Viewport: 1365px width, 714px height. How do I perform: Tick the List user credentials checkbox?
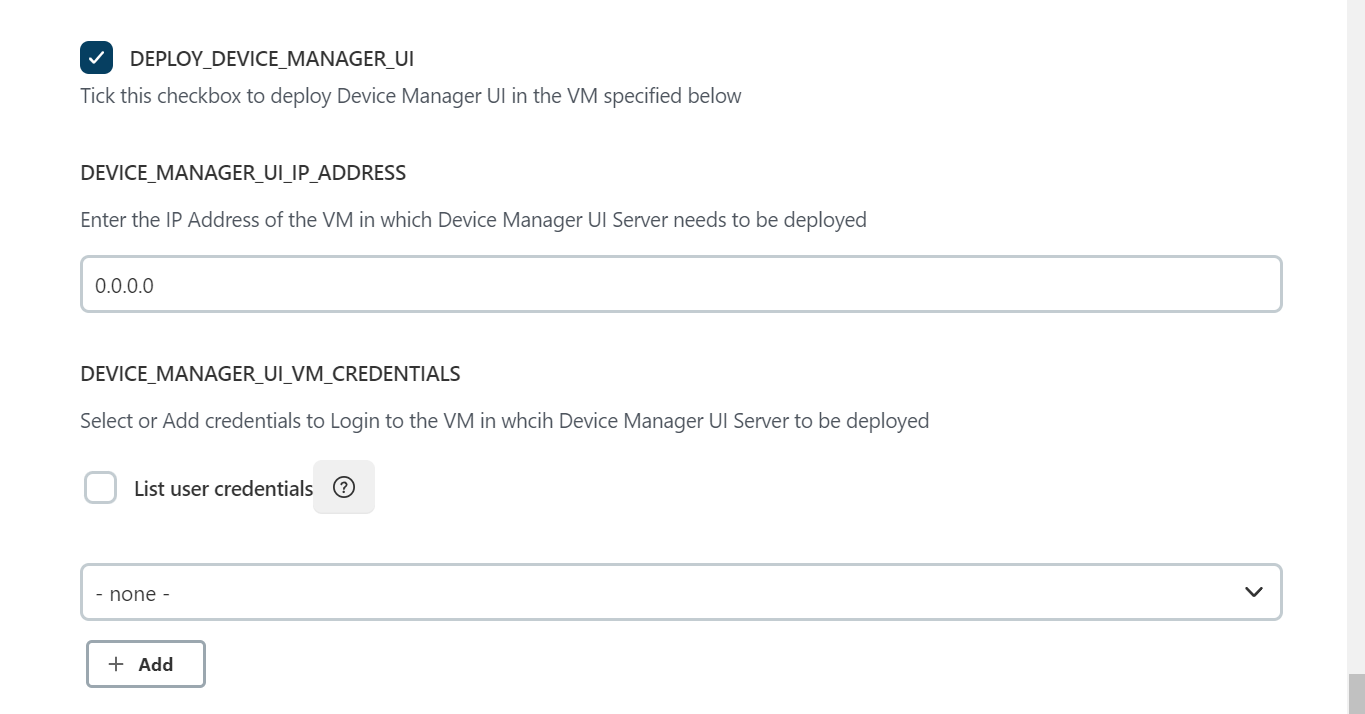click(101, 488)
